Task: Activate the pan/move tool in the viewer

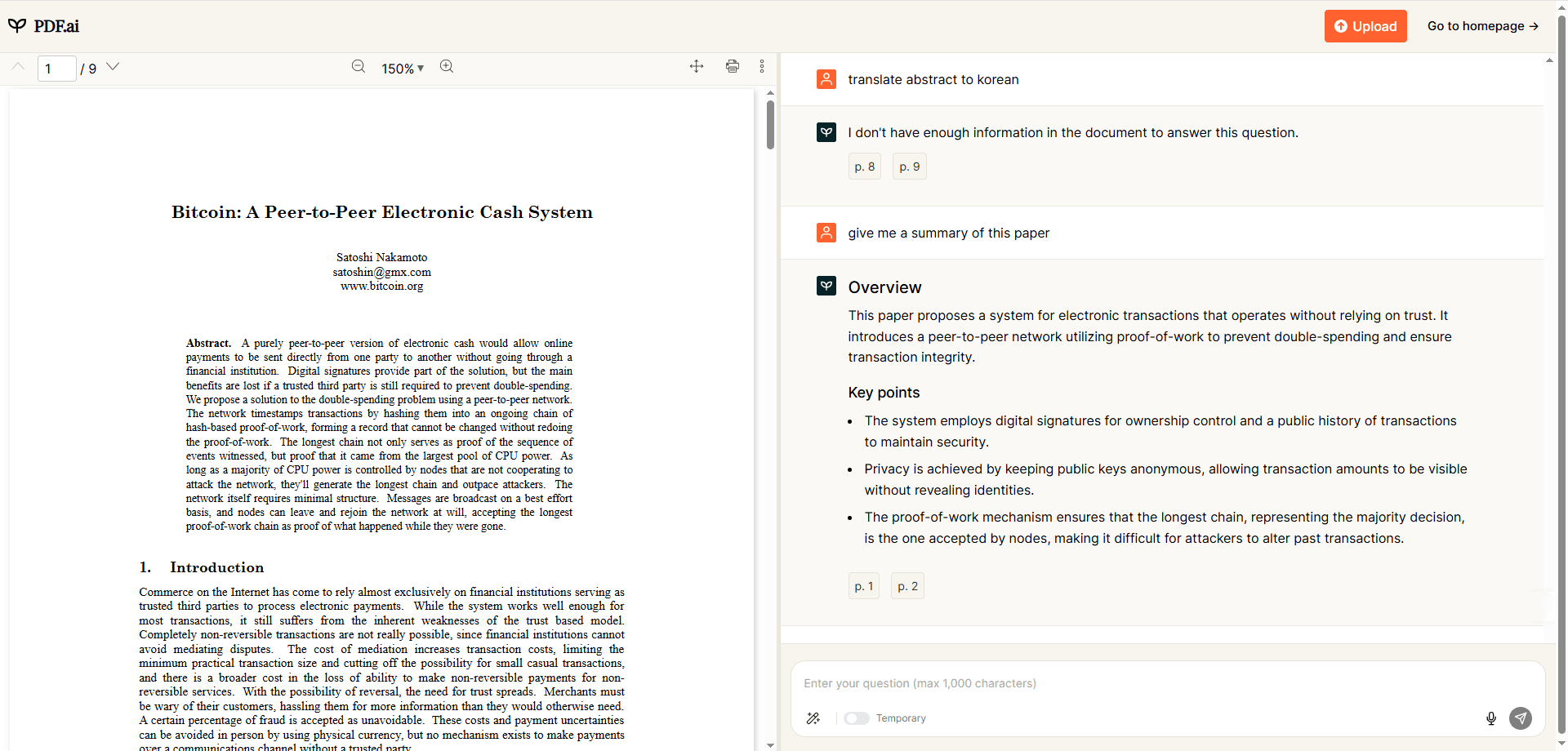Action: (x=697, y=67)
